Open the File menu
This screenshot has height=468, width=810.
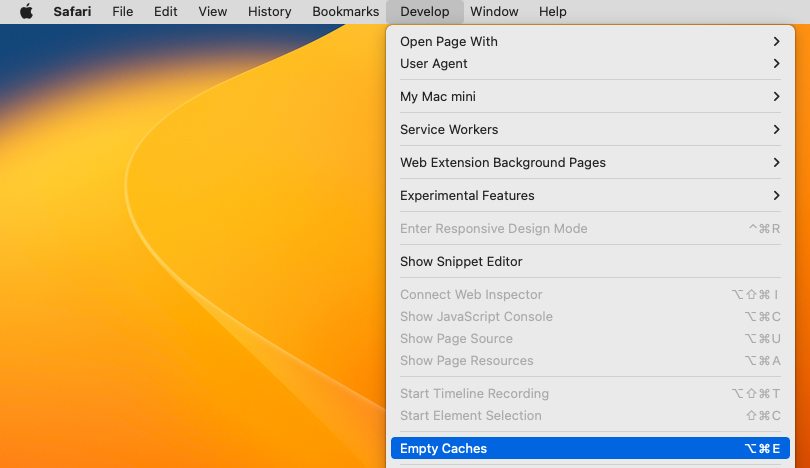coord(122,12)
